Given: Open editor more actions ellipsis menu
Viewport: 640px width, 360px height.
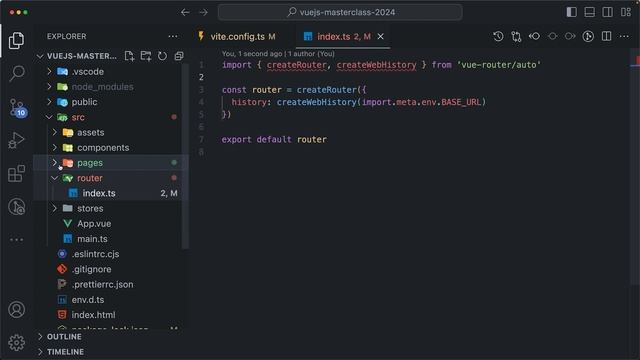Looking at the screenshot, I should pyautogui.click(x=624, y=36).
